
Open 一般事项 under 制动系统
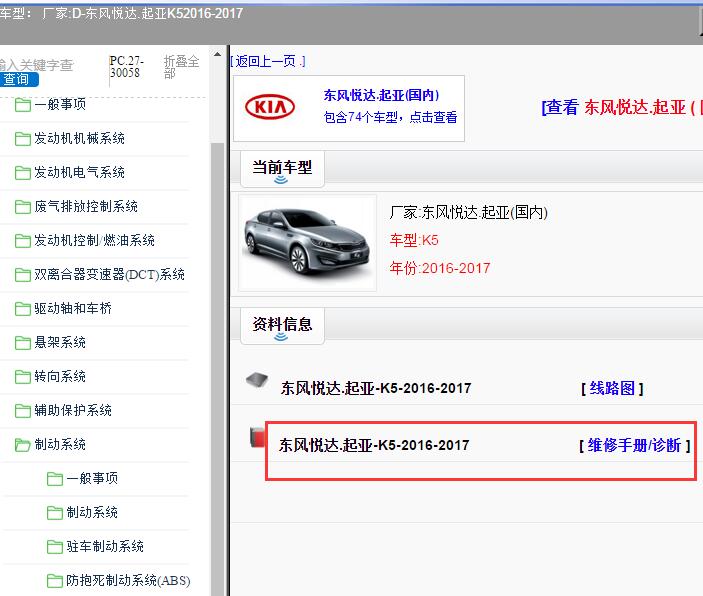click(92, 479)
